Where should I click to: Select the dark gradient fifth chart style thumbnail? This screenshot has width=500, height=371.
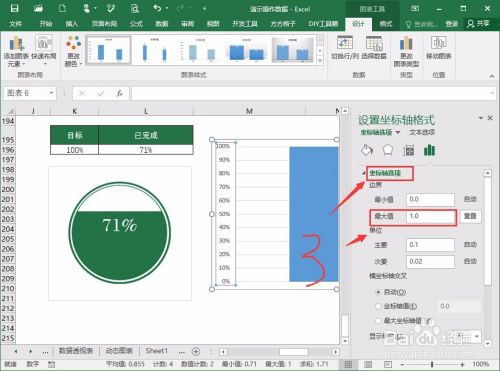point(293,50)
